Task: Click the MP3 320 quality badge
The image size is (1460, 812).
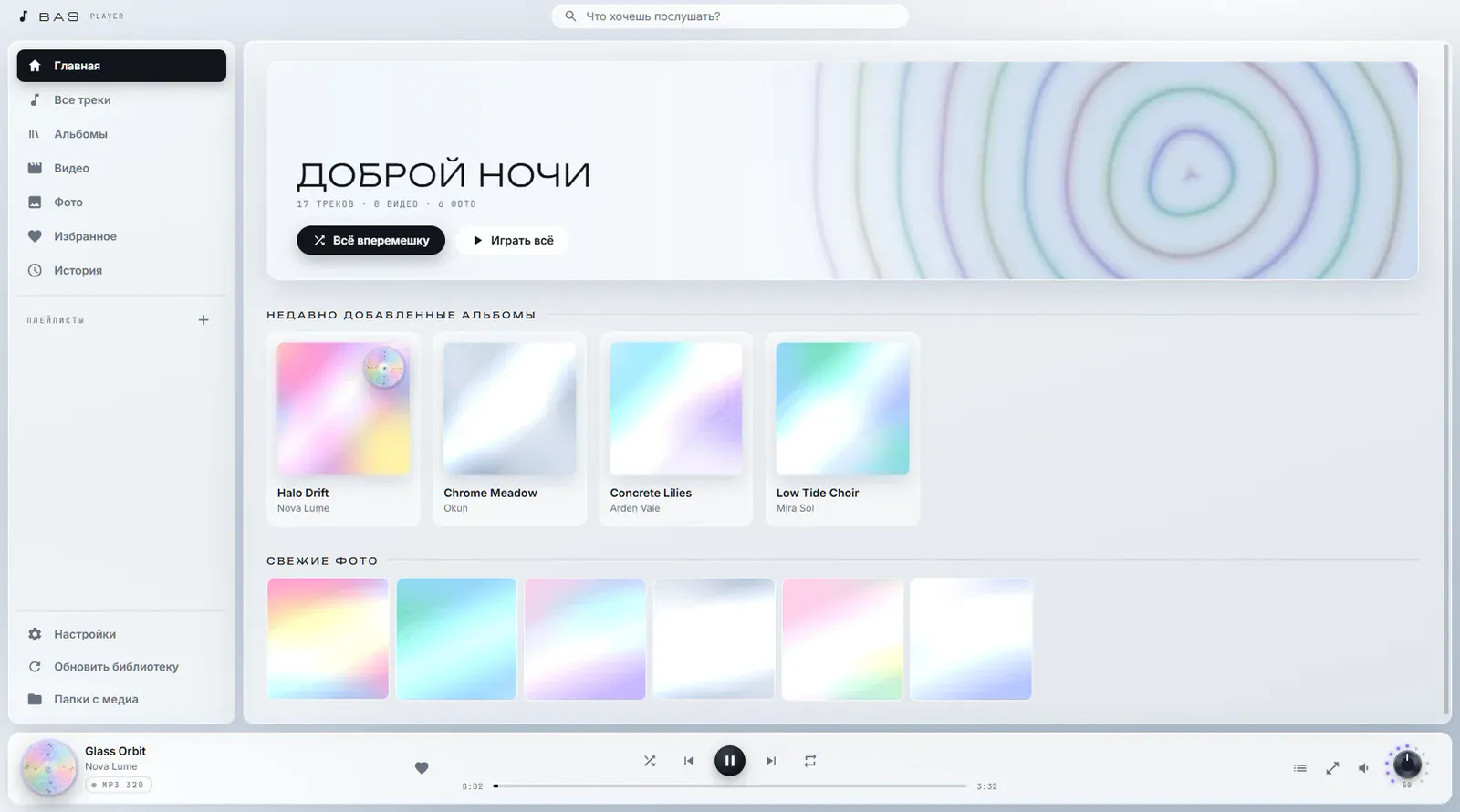Action: [119, 785]
